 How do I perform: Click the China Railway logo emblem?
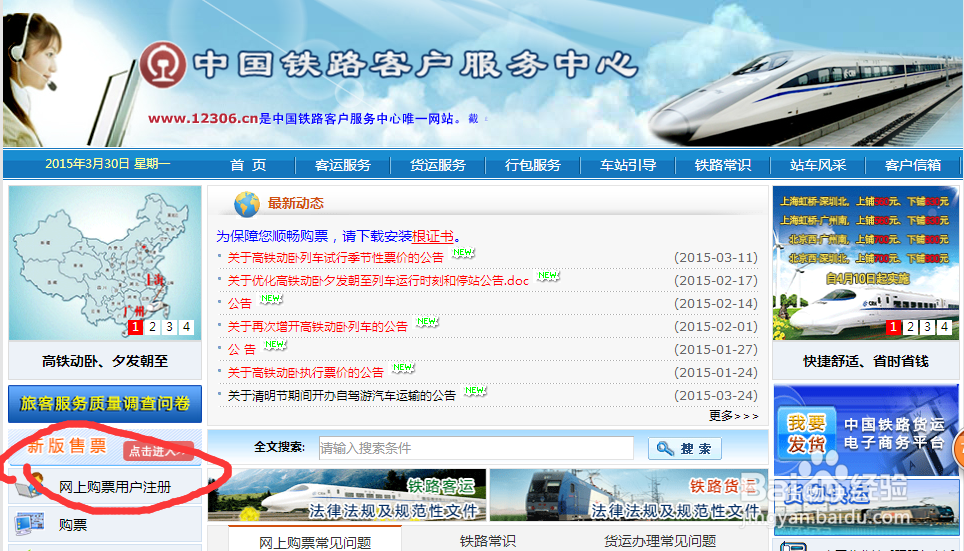[163, 64]
